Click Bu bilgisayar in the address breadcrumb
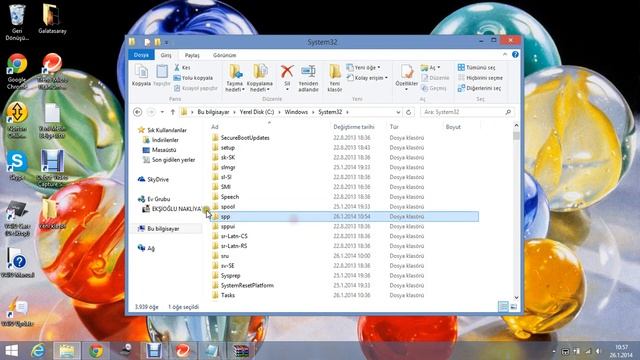 213,112
